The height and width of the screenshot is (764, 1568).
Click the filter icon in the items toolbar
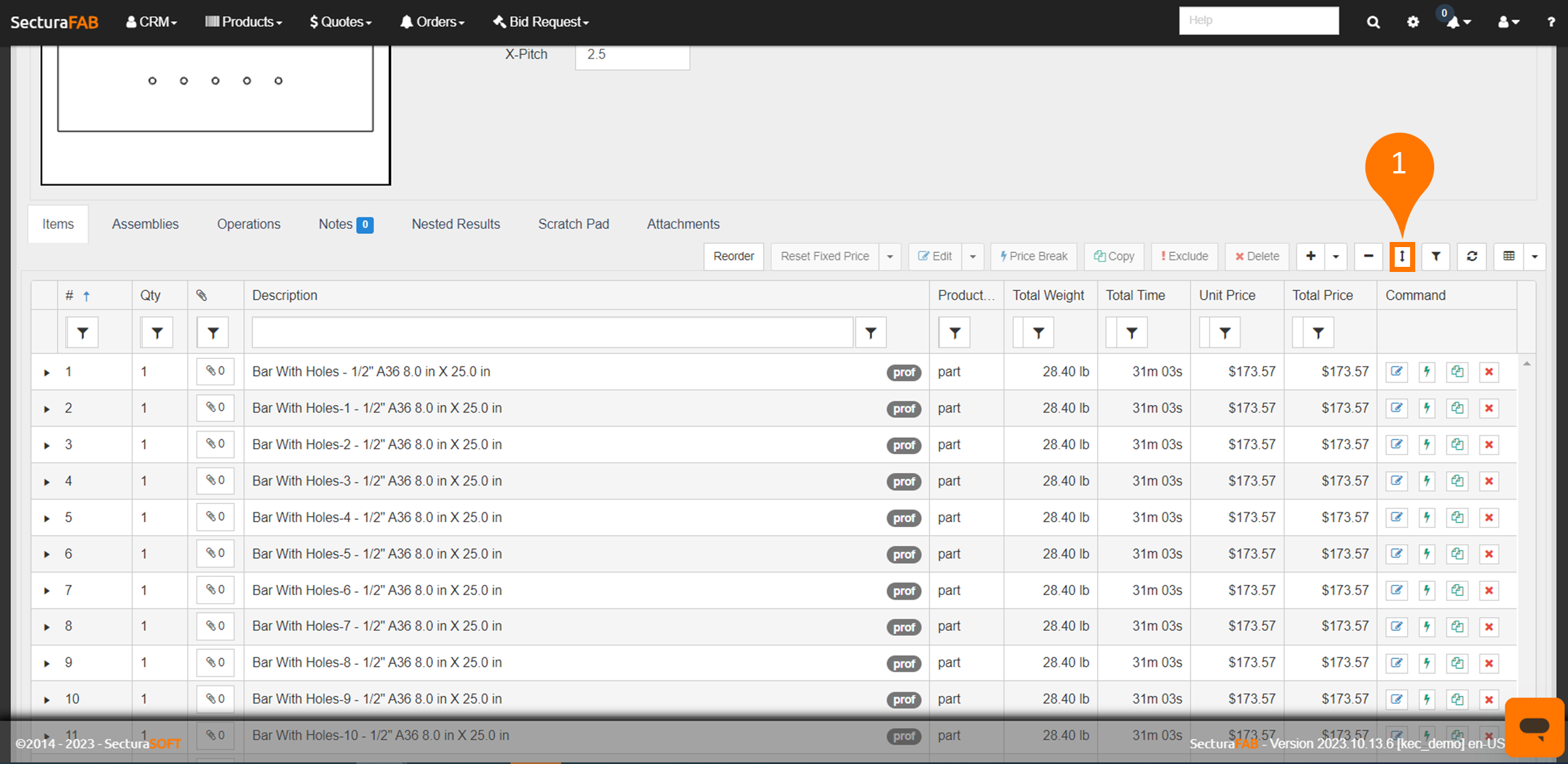(1436, 257)
